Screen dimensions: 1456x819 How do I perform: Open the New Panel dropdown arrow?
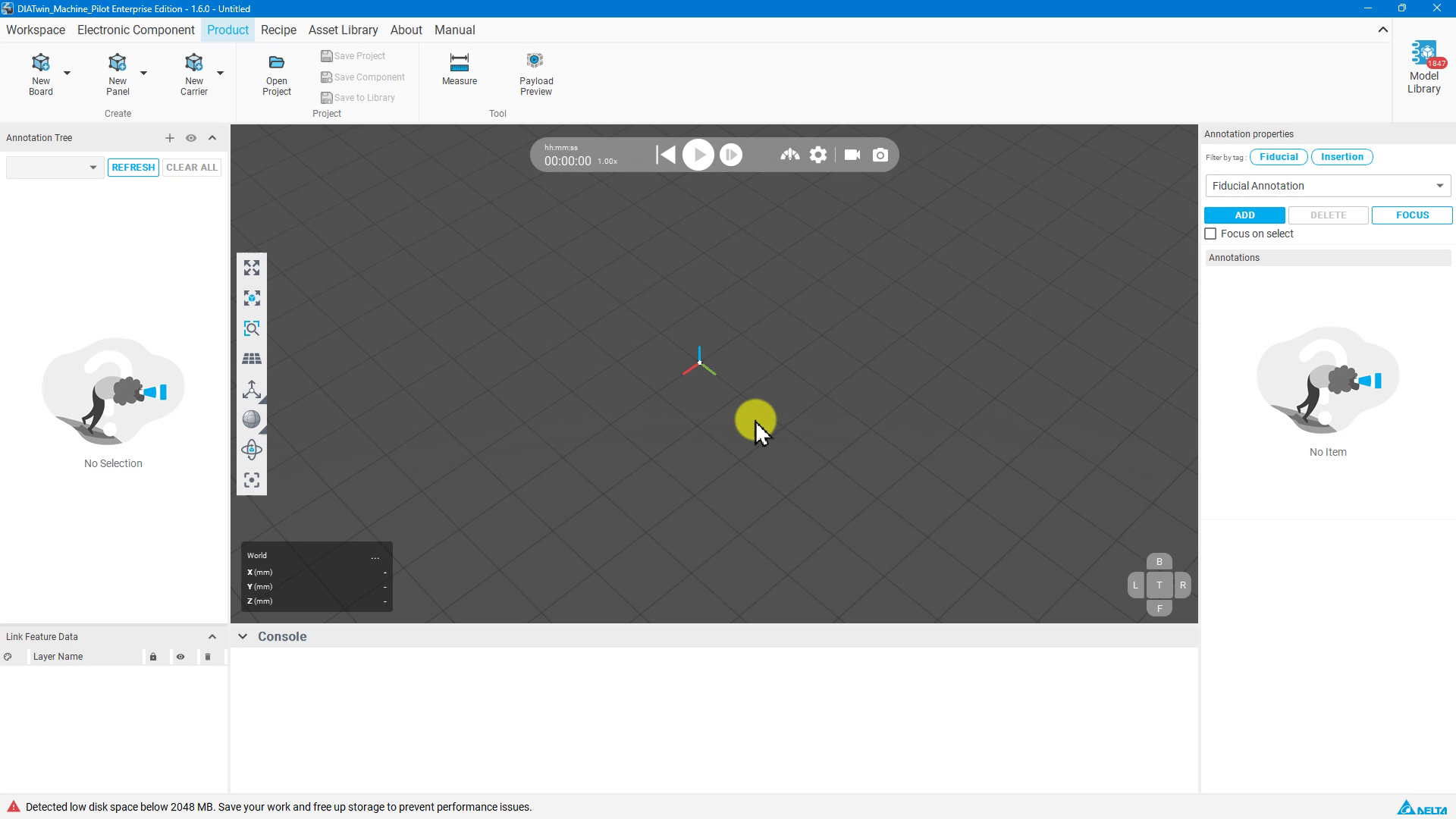click(x=143, y=74)
